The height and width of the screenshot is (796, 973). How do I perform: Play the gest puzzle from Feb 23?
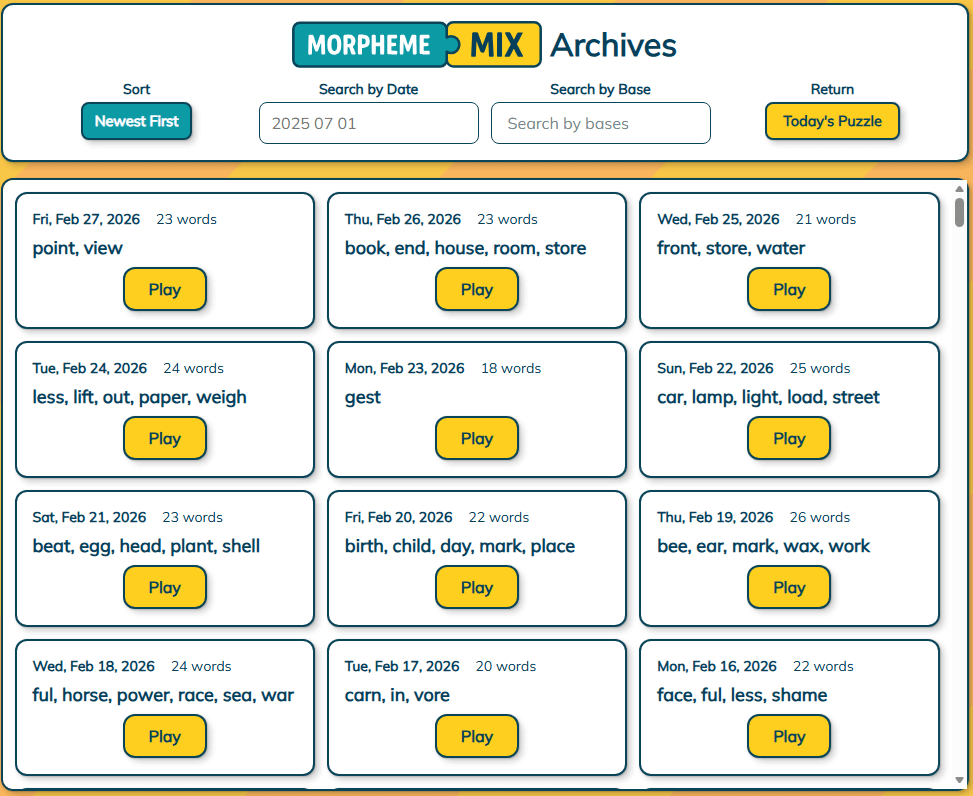click(x=477, y=438)
